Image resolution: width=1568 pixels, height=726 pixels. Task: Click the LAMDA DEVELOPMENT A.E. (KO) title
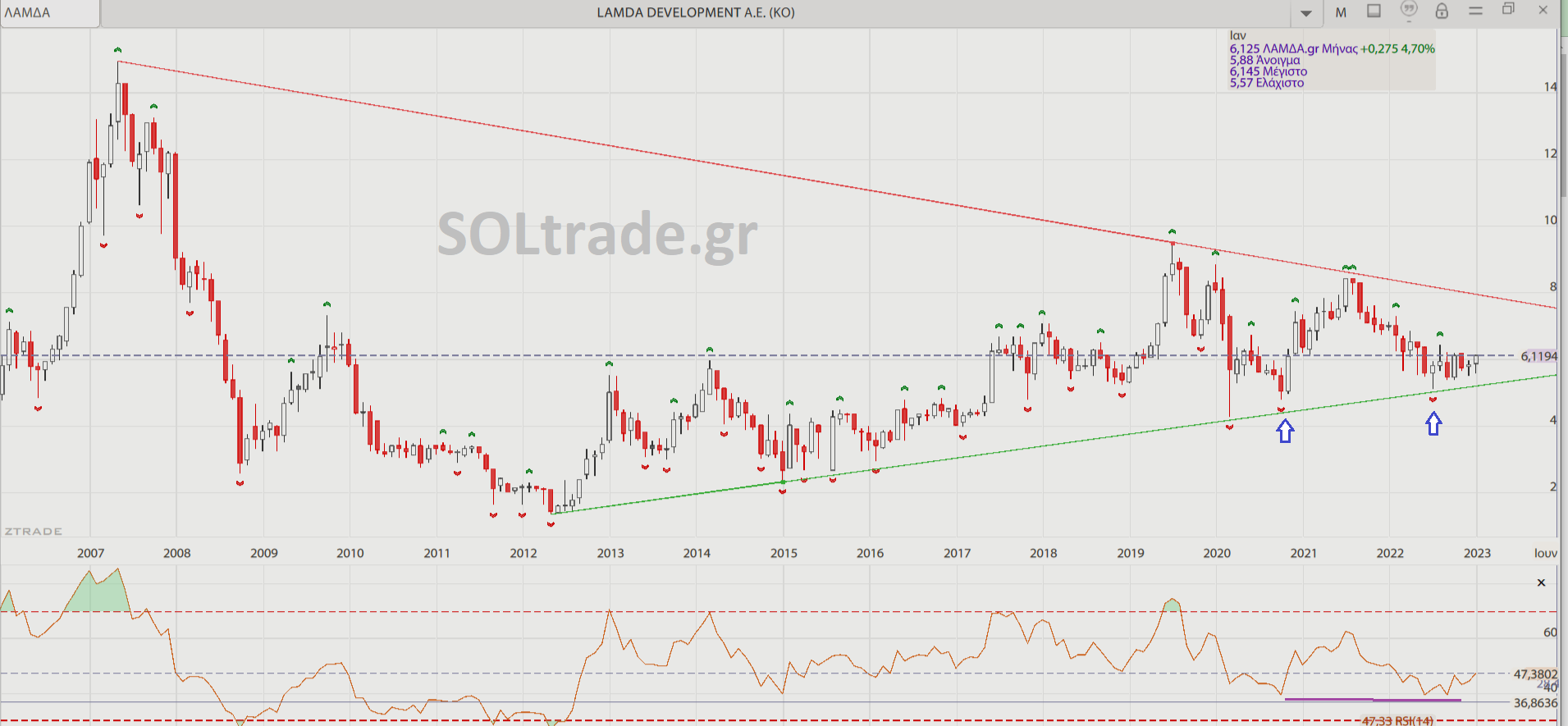coord(696,12)
